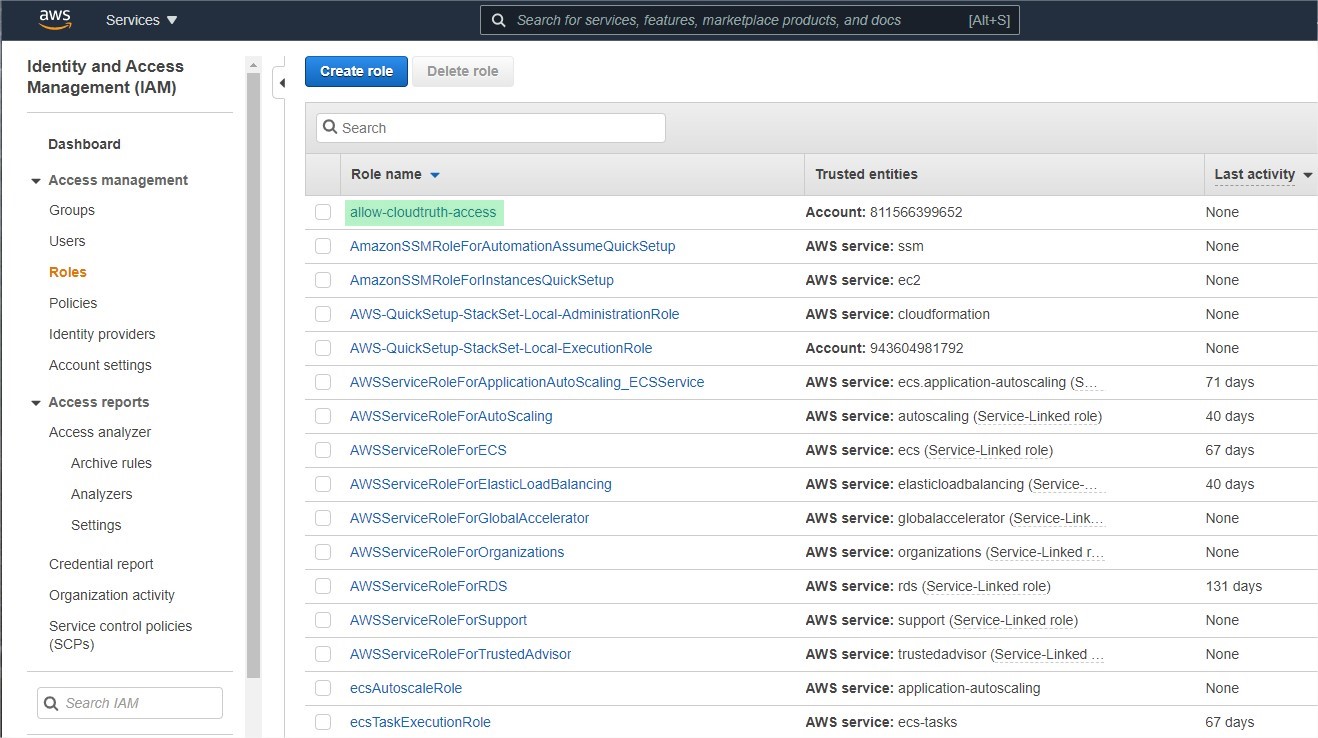Open AWS-QuickSetup-StackSet-Local-AdministrationRole link
The image size is (1318, 738).
(x=514, y=314)
